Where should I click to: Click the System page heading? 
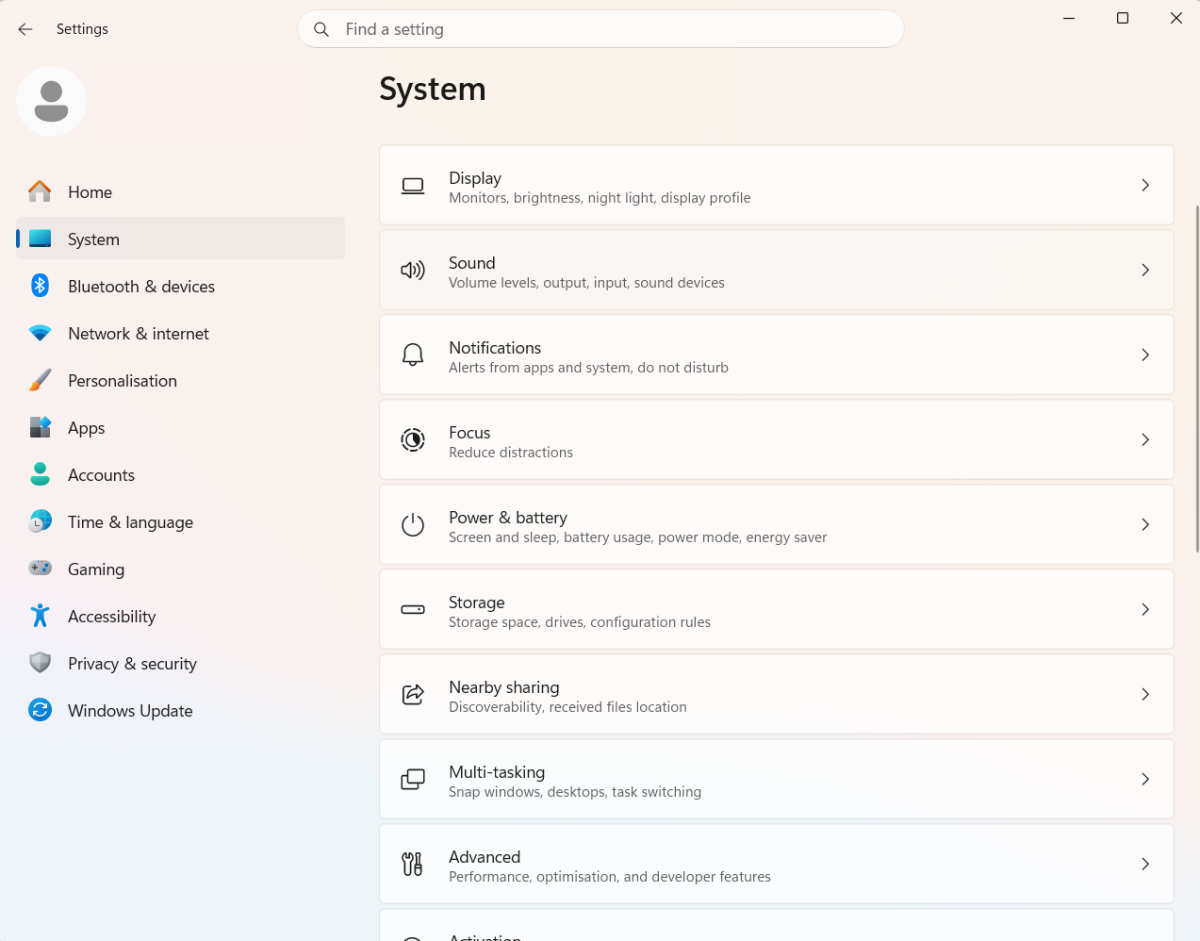[x=433, y=89]
